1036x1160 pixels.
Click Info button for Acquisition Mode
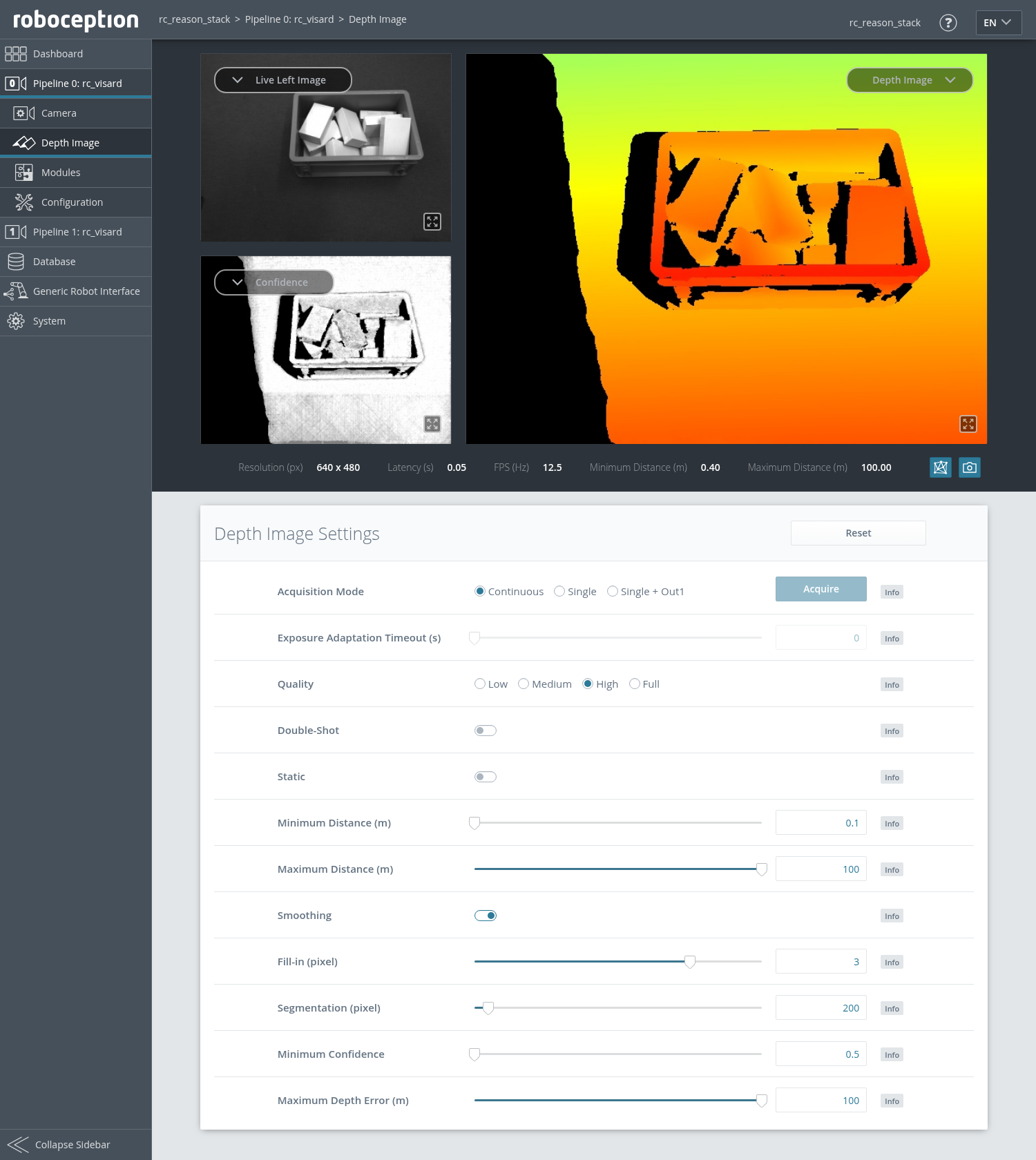tap(892, 592)
